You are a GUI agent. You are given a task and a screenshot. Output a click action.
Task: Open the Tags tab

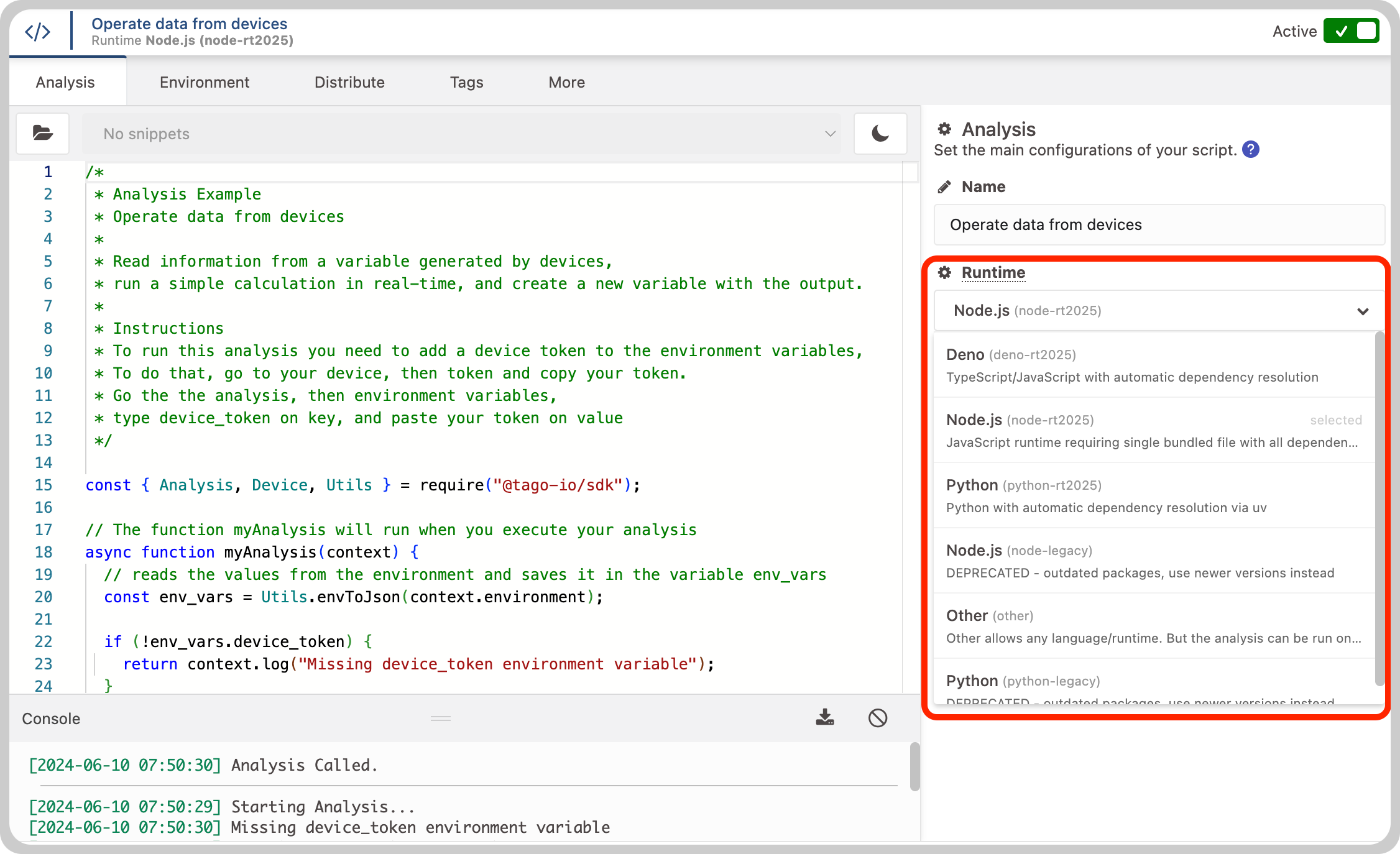click(x=466, y=82)
